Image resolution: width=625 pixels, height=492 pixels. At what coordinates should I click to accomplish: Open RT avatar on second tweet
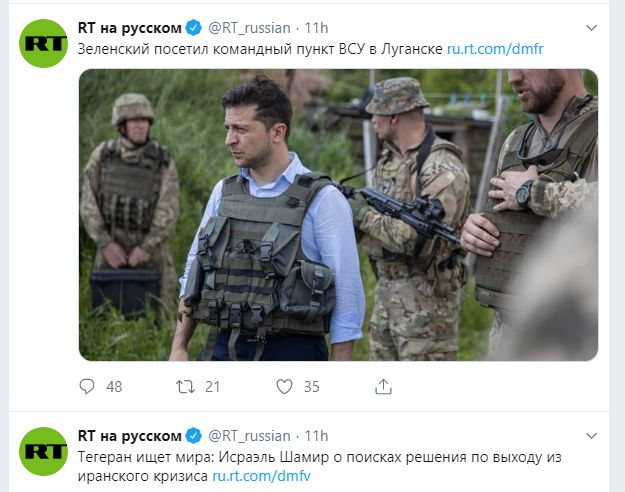tap(43, 451)
